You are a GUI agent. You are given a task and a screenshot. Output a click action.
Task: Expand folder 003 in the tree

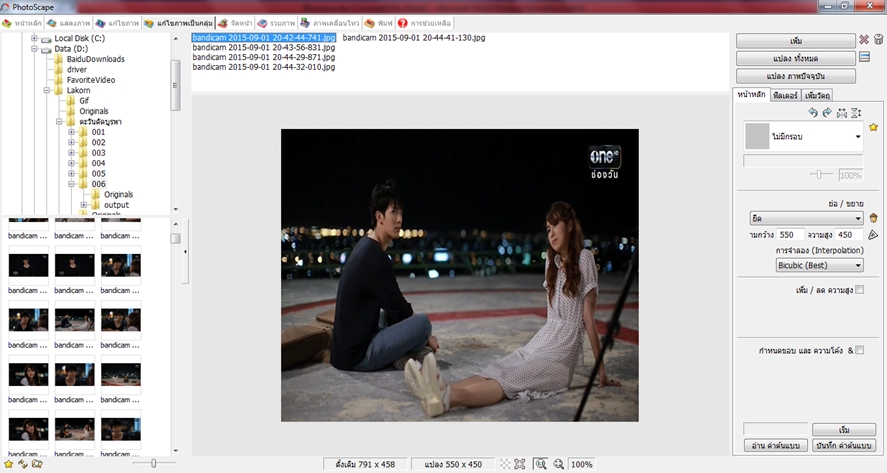point(72,153)
